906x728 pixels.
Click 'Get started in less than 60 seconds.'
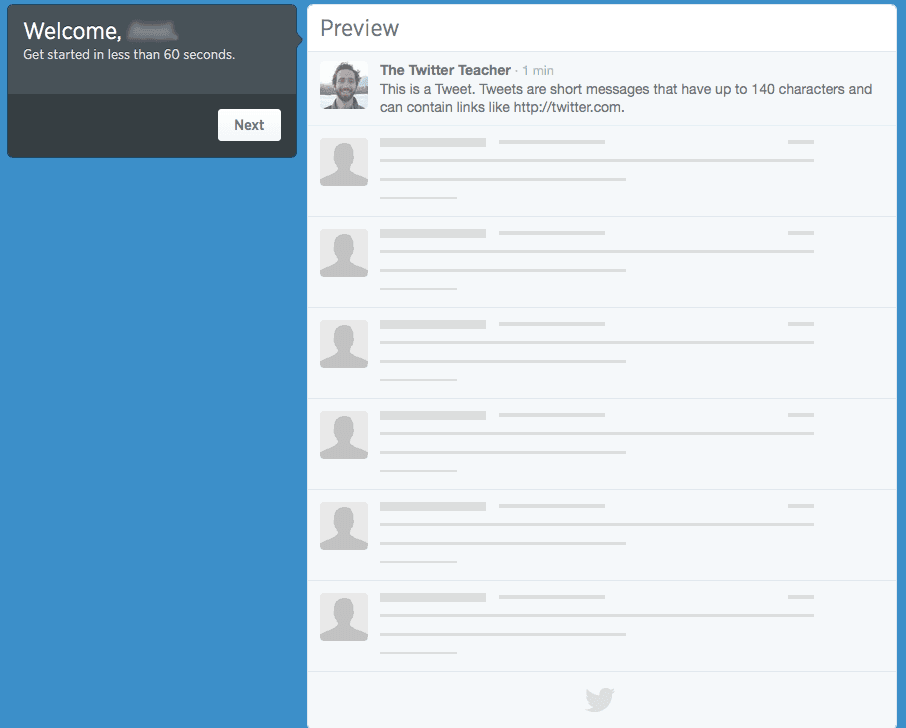(129, 54)
